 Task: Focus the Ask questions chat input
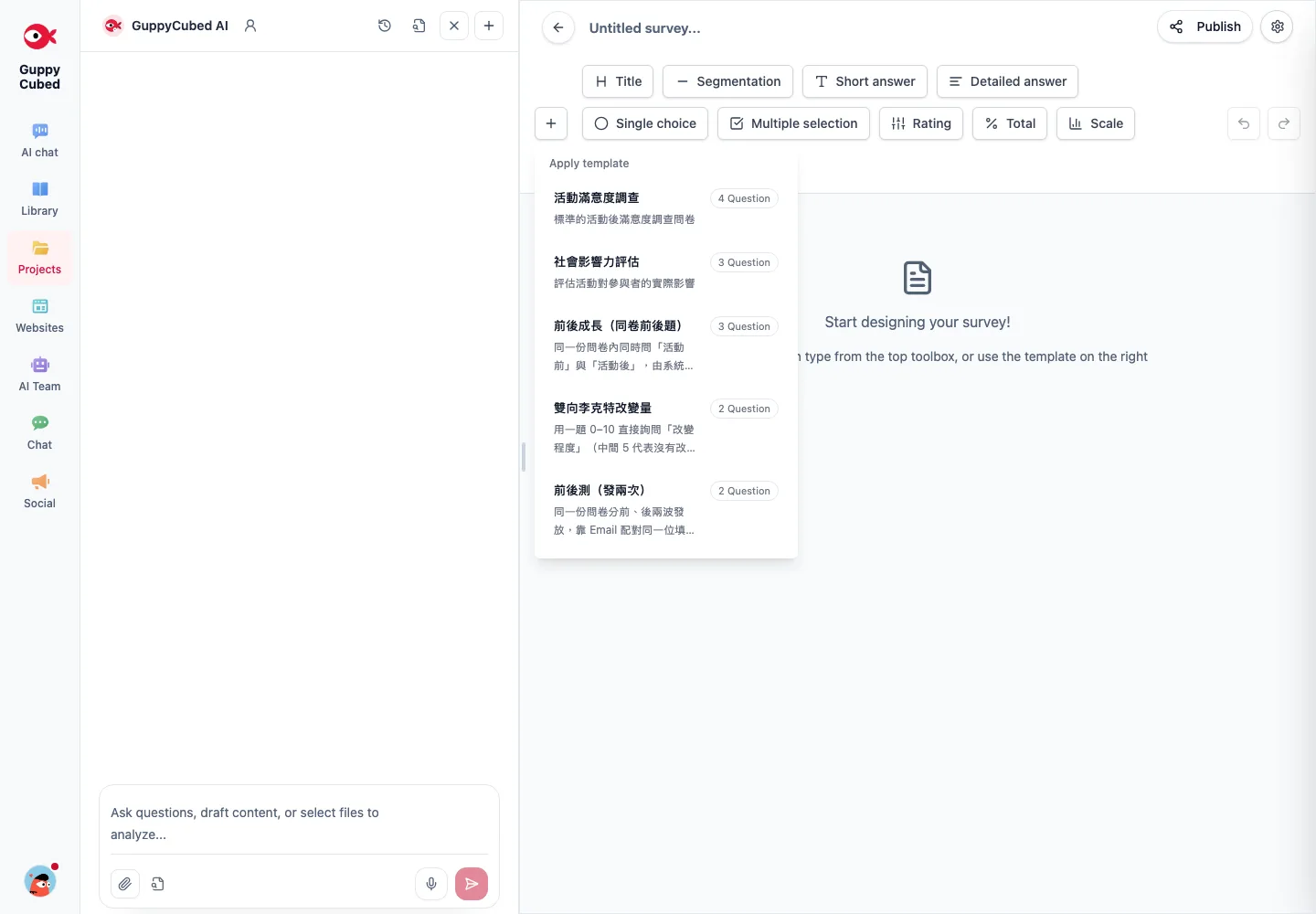click(x=299, y=824)
